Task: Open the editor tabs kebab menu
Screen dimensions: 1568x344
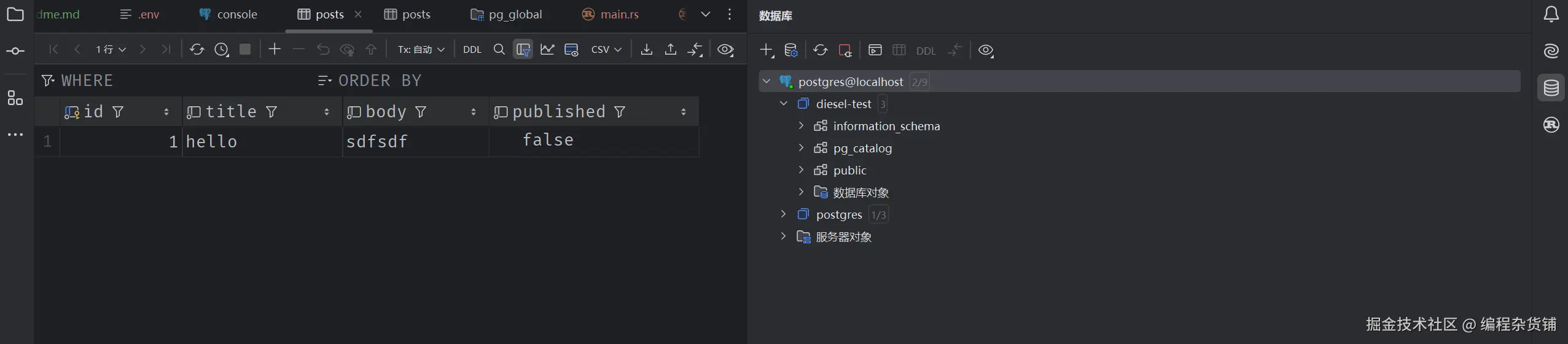Action: tap(730, 14)
